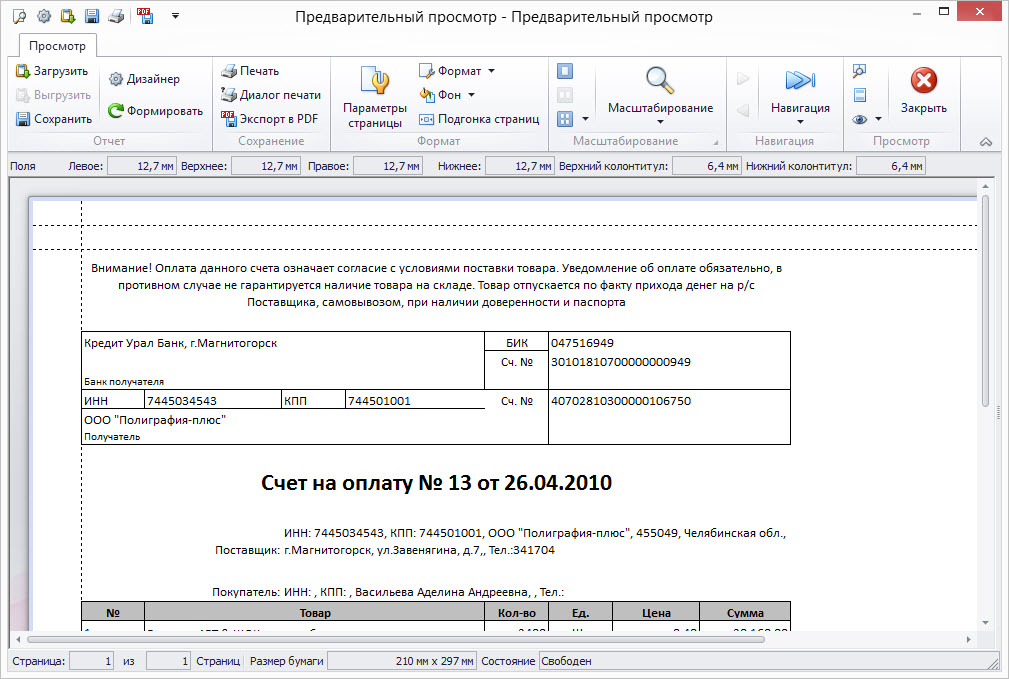Image resolution: width=1009 pixels, height=679 pixels.
Task: Click Сохранить in the Отчет group
Action: point(54,119)
